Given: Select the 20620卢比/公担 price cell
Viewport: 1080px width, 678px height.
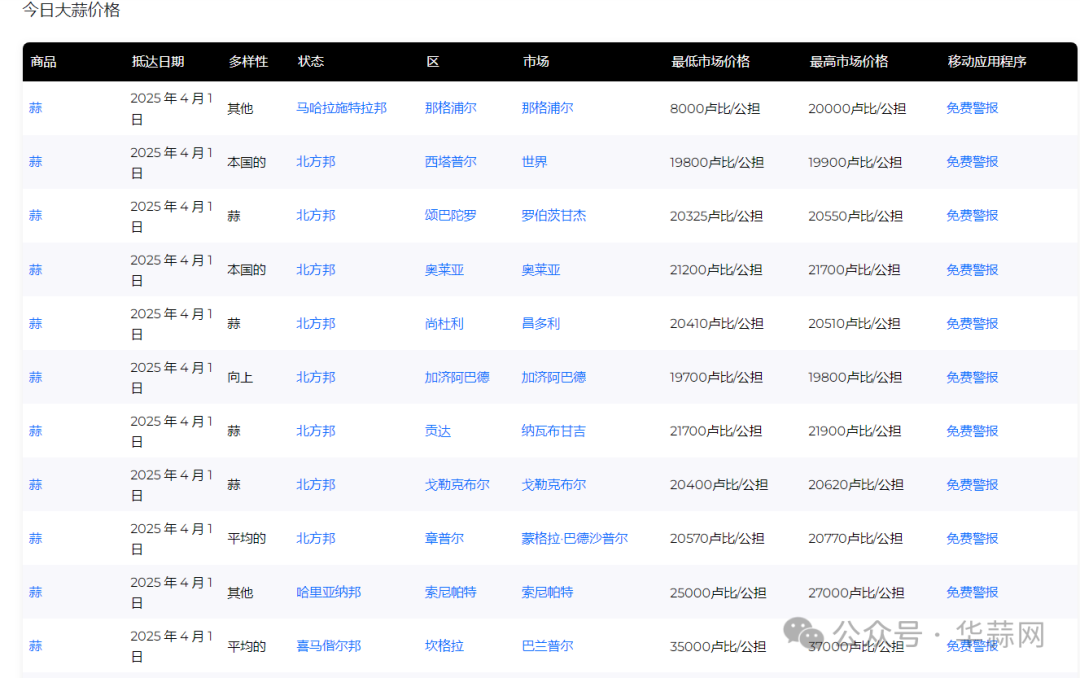Looking at the screenshot, I should pyautogui.click(x=855, y=485).
